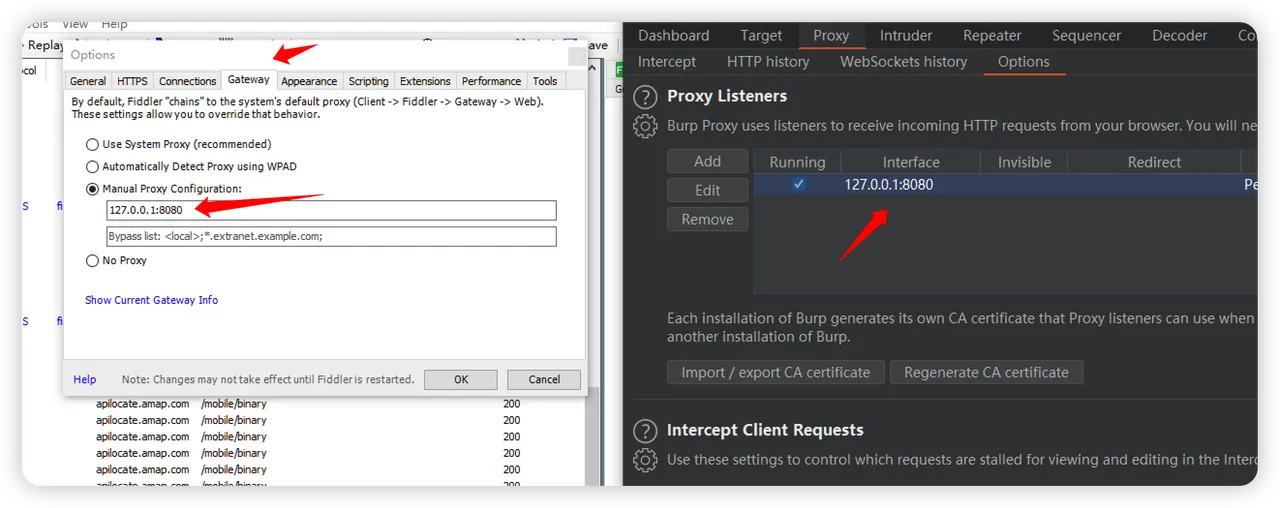
Task: Open help for Proxy Listeners section
Action: click(646, 97)
